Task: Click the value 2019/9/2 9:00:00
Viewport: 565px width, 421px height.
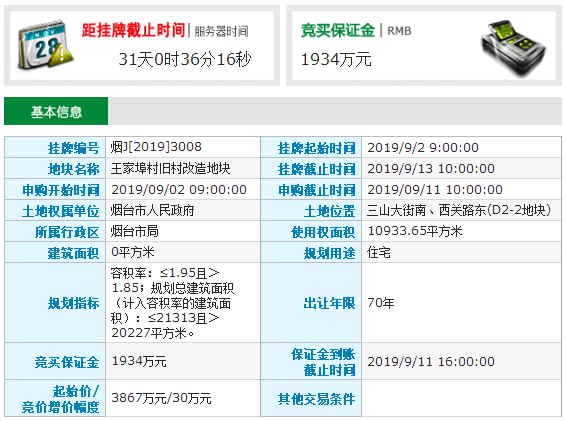Action: (423, 148)
